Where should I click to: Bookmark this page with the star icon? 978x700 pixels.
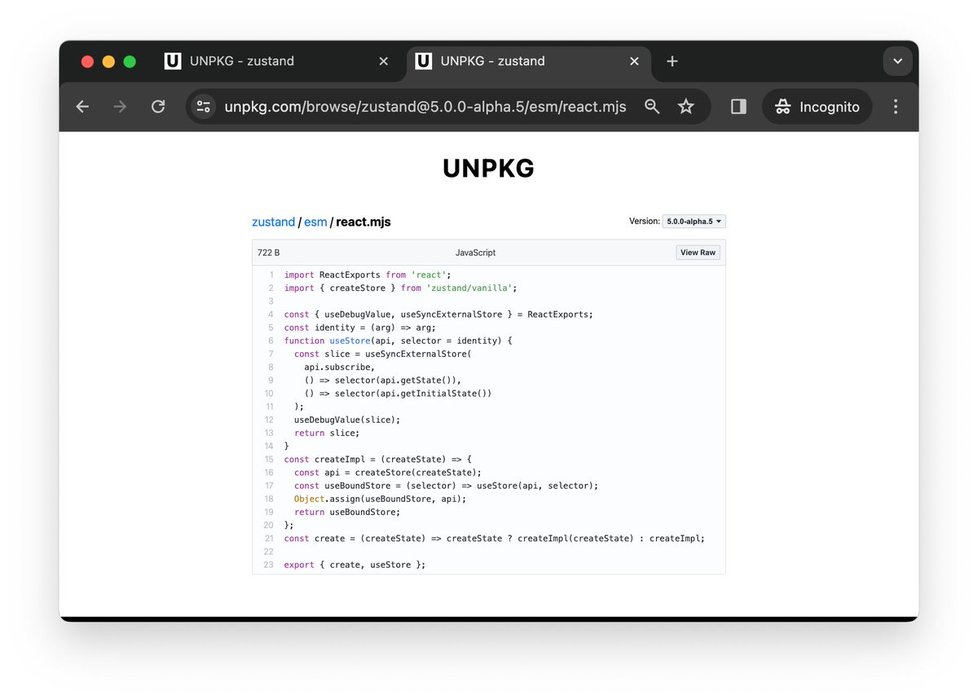click(x=686, y=107)
